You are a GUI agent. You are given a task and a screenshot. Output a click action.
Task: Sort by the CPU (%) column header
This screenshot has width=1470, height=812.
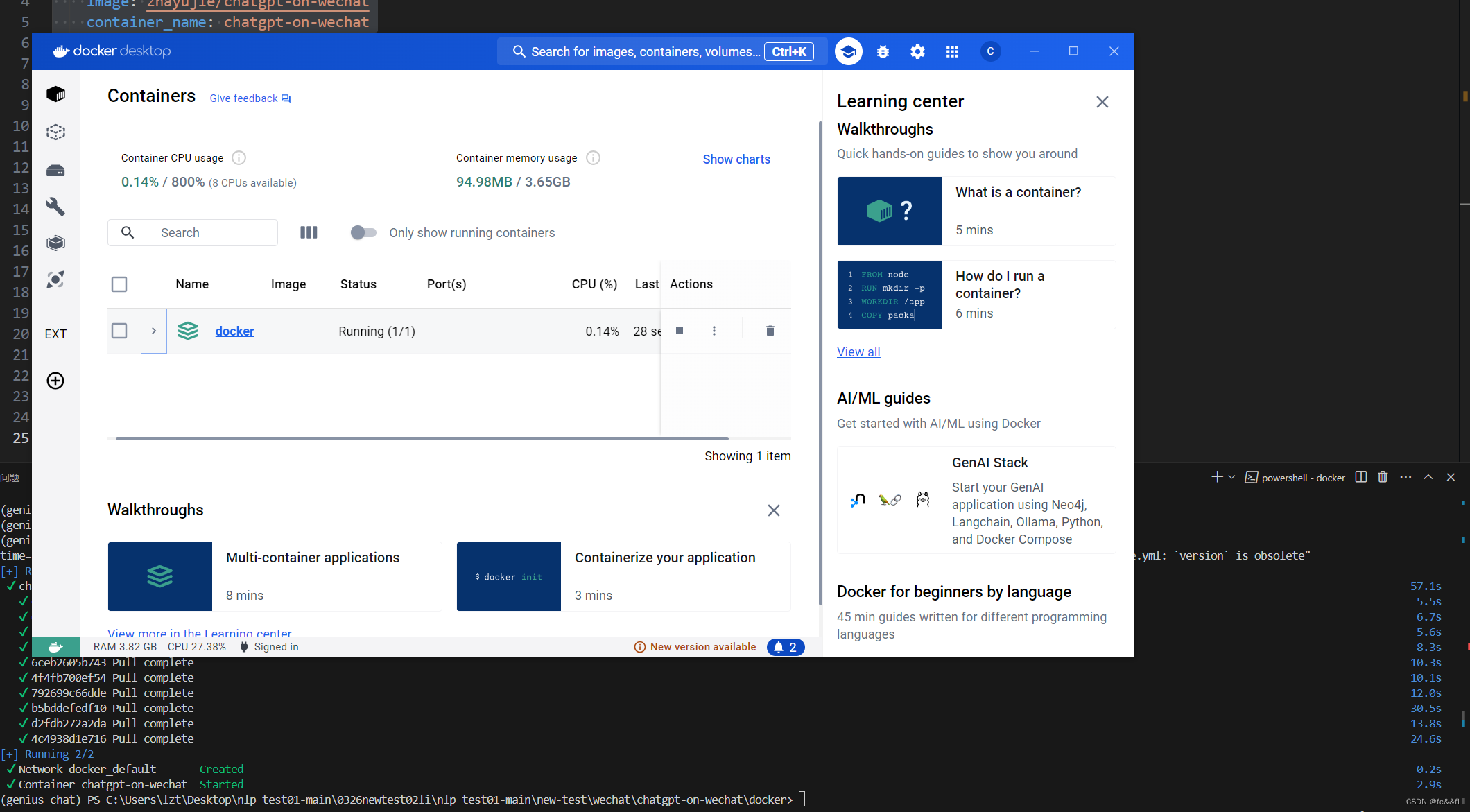click(594, 284)
